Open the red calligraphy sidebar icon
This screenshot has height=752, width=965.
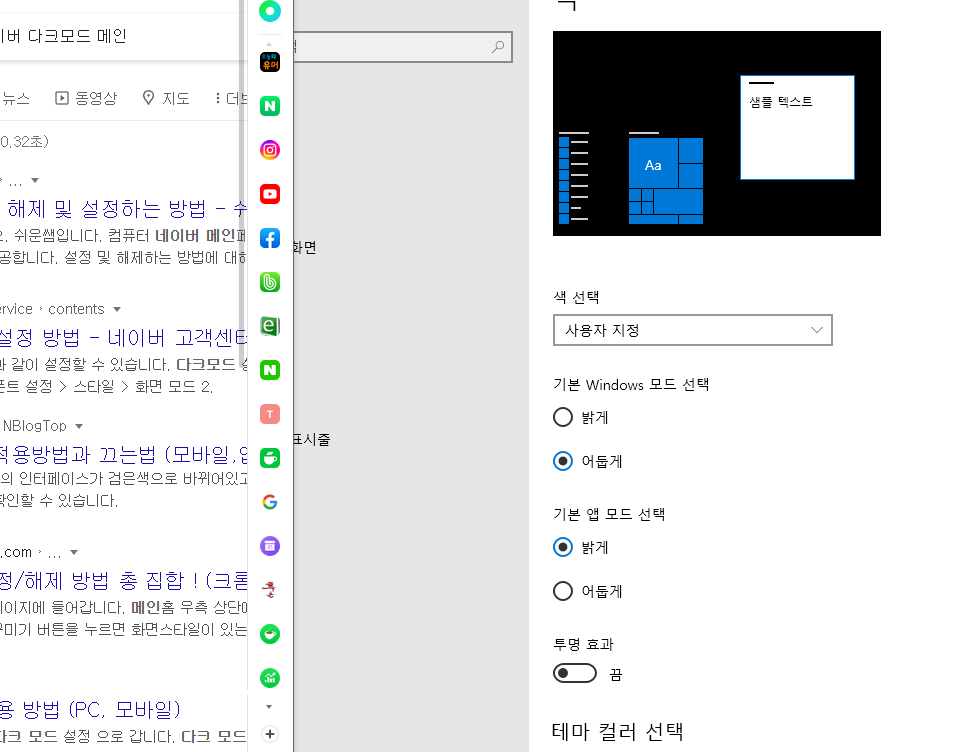(270, 590)
